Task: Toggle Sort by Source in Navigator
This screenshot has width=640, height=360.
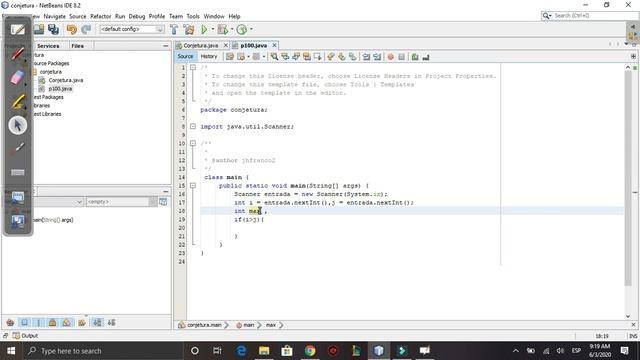Action: (111, 322)
